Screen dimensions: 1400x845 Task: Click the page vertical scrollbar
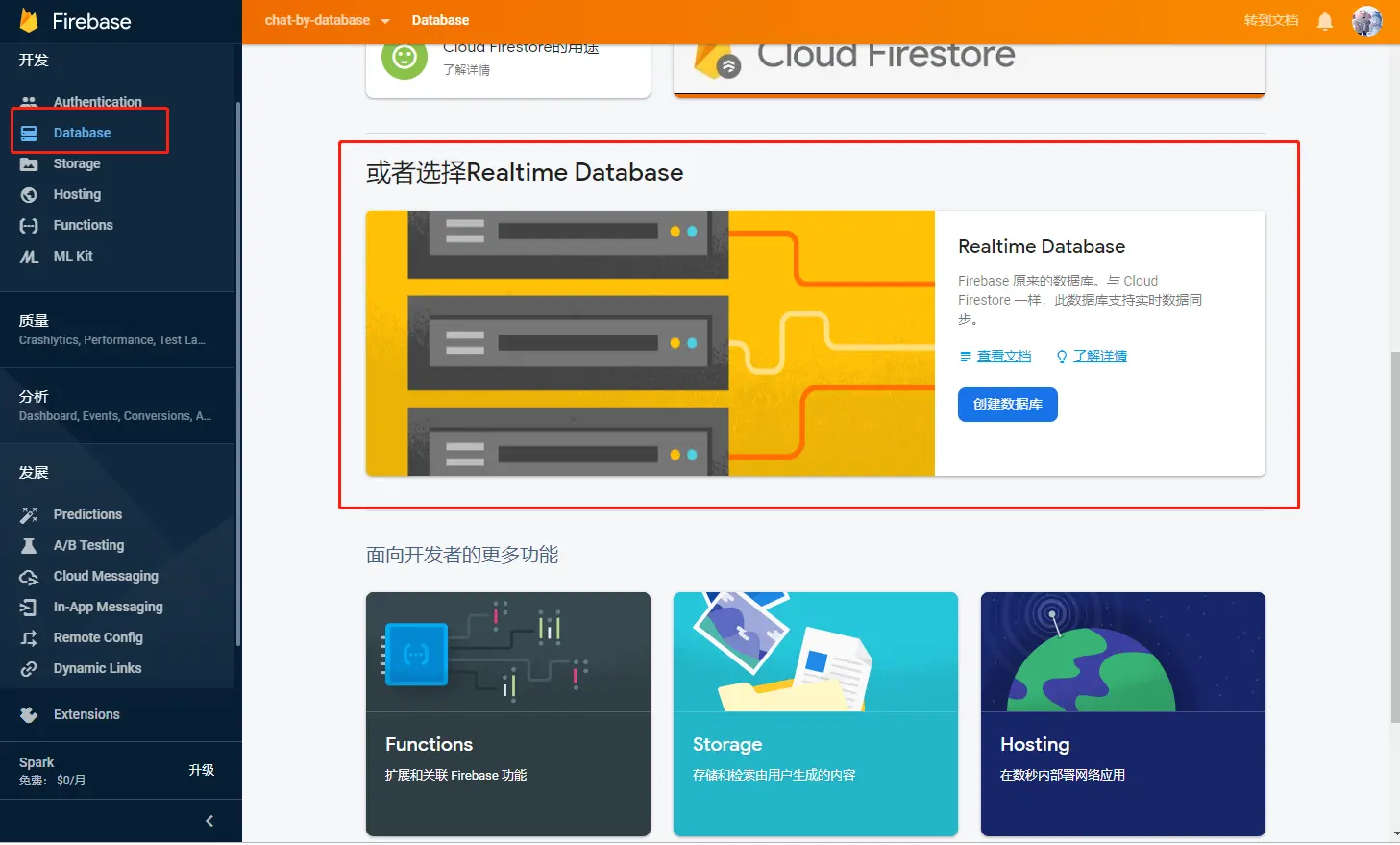(1394, 536)
